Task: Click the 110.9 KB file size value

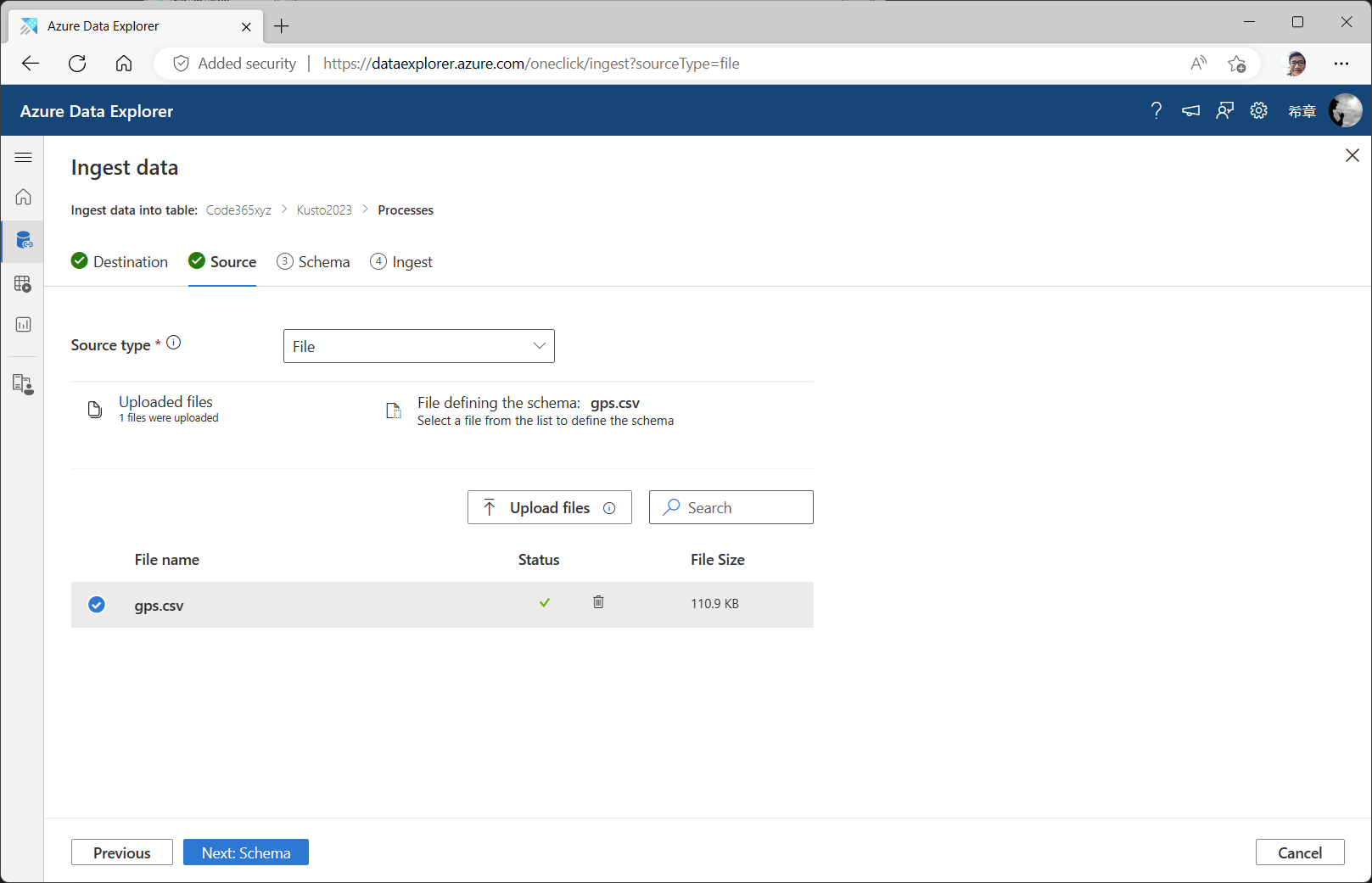Action: pyautogui.click(x=714, y=604)
